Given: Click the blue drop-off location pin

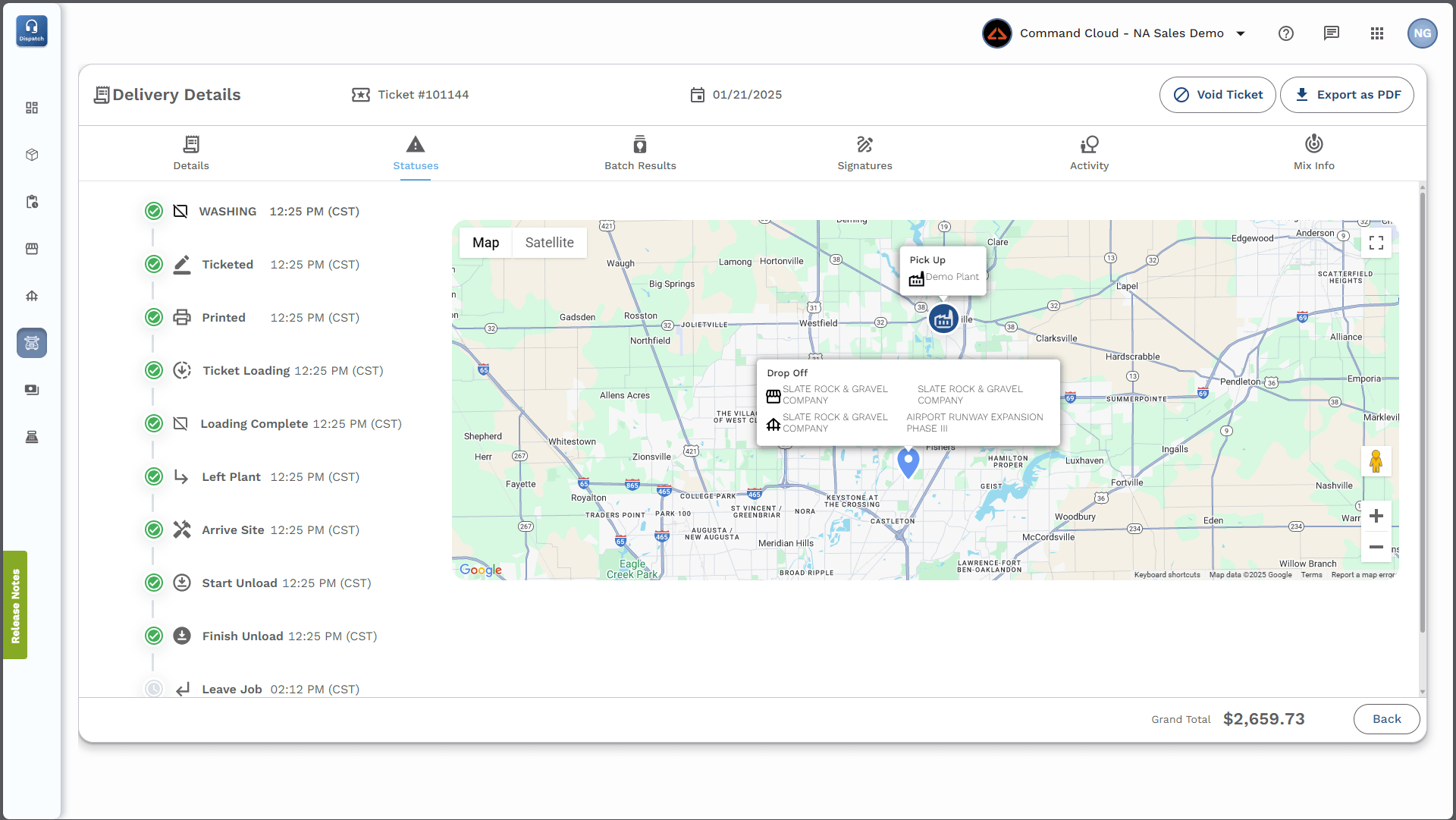Looking at the screenshot, I should 908,462.
